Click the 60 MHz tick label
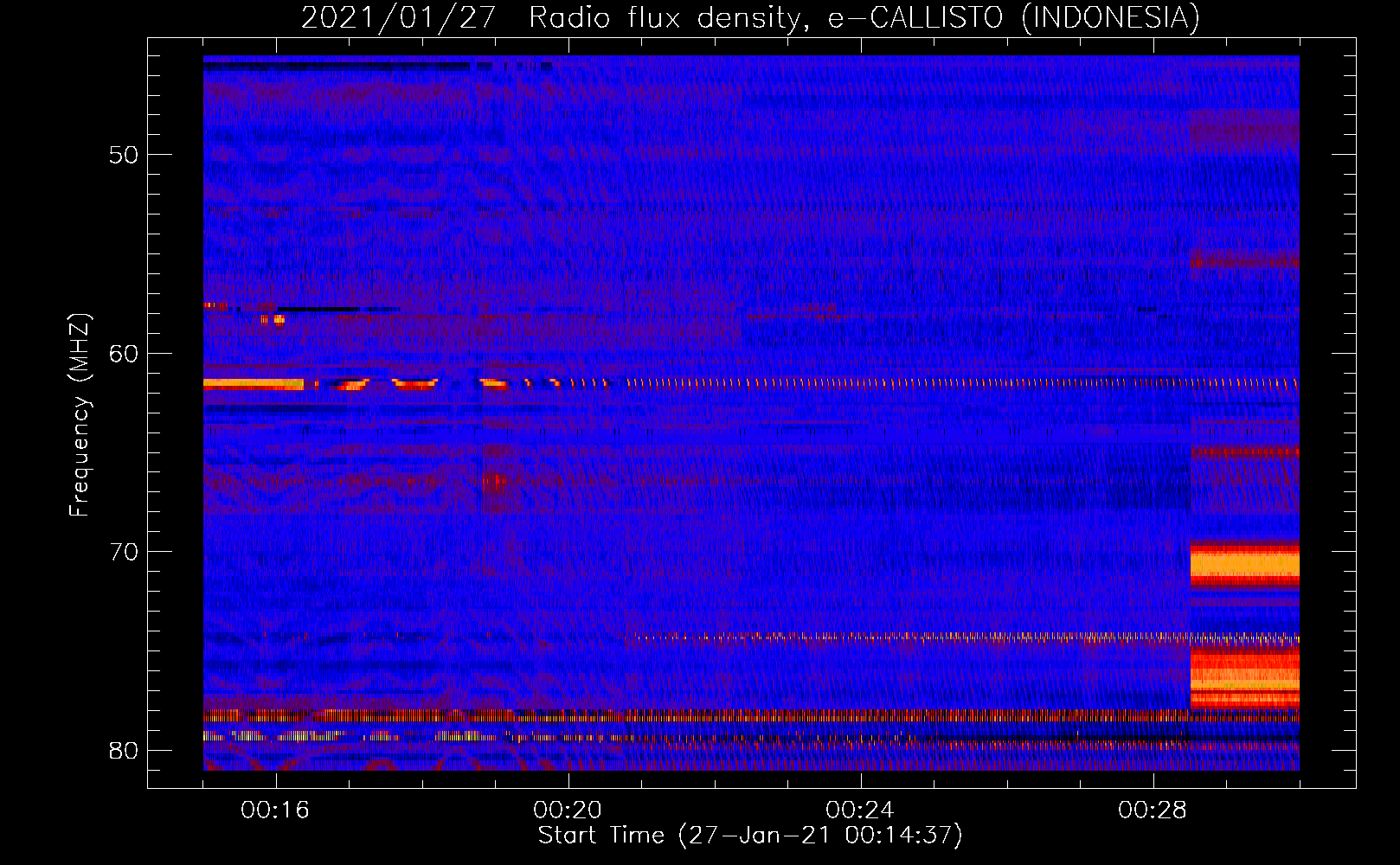The image size is (1400, 865). tap(124, 354)
